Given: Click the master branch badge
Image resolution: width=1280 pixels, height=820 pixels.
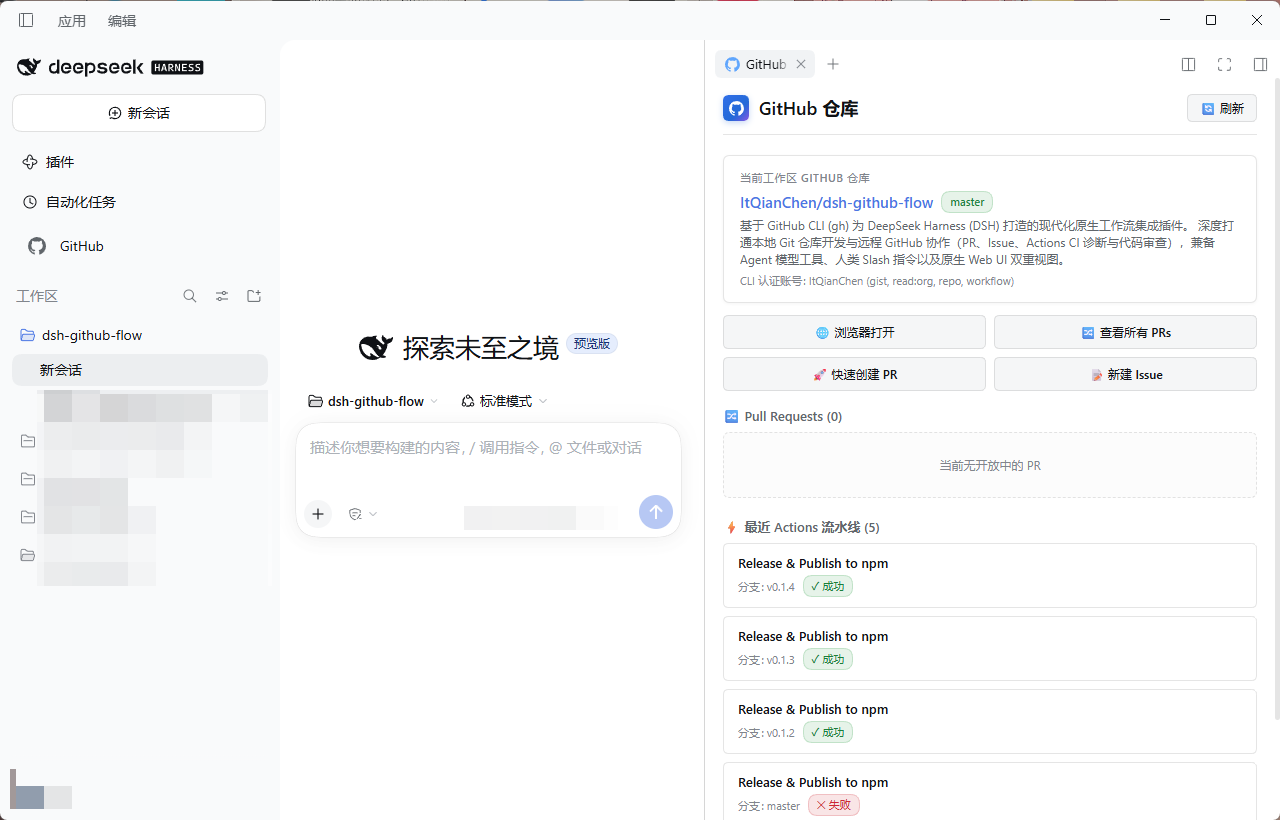Looking at the screenshot, I should click(x=967, y=202).
